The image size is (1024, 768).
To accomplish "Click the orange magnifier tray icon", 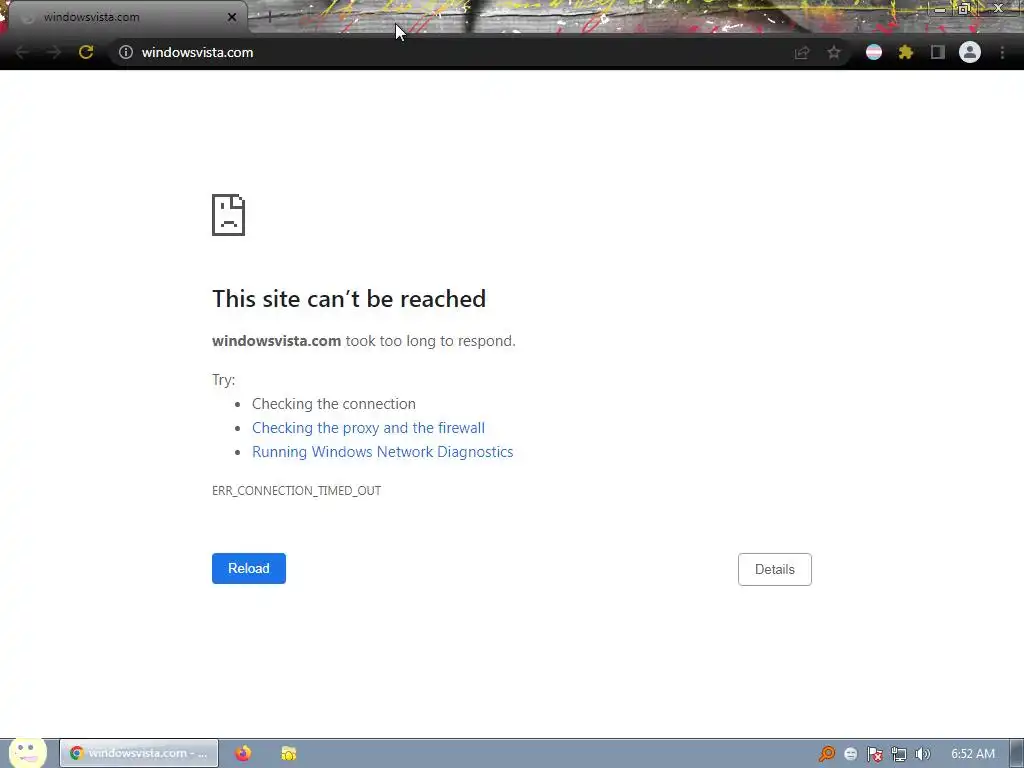I will coord(827,754).
